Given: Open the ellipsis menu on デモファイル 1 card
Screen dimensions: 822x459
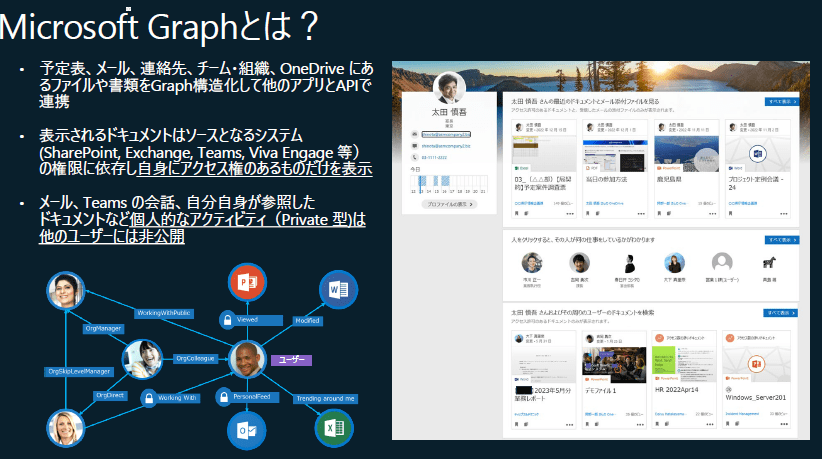Looking at the screenshot, I should tap(640, 424).
